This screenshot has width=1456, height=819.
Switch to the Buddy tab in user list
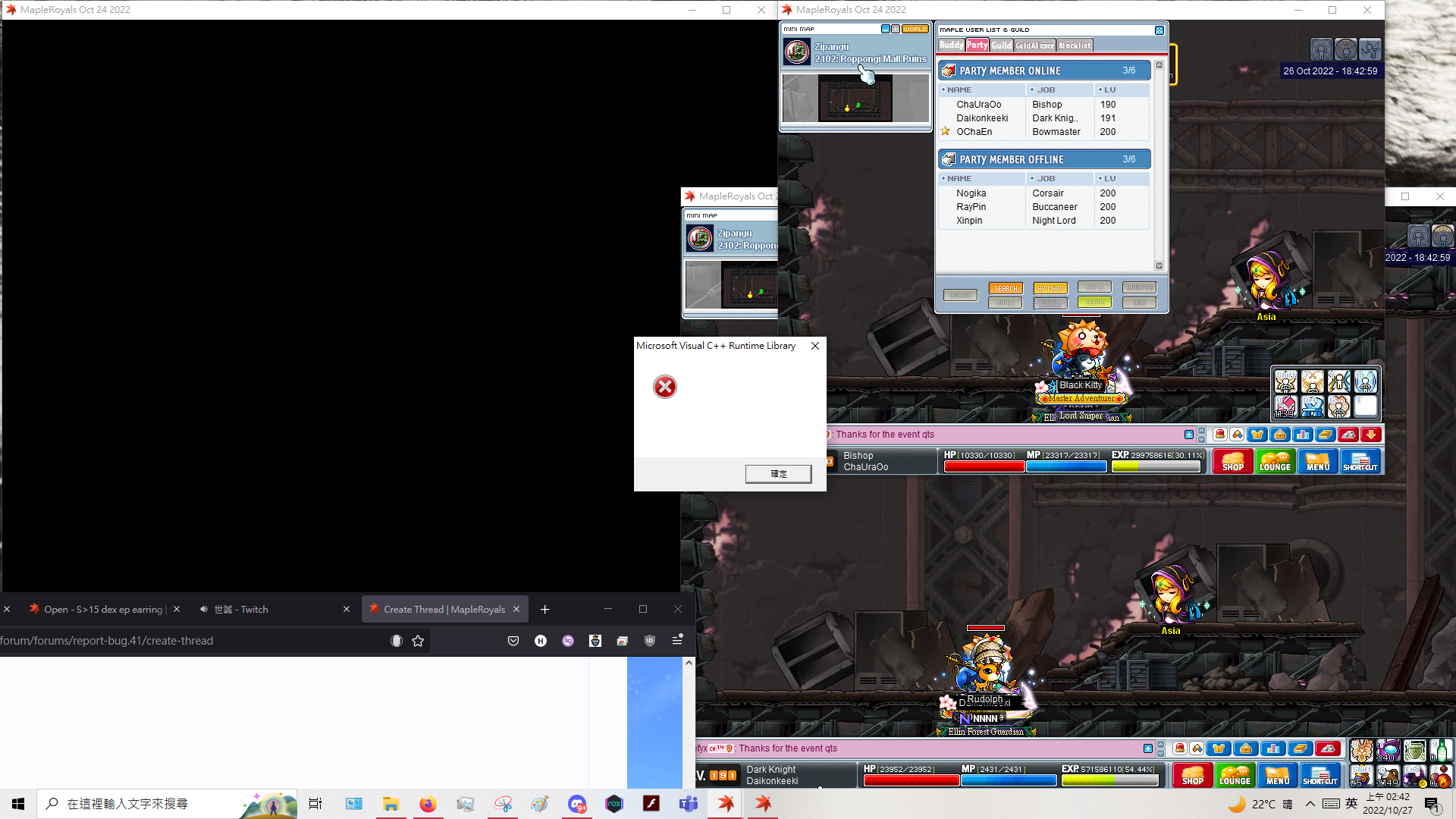[951, 45]
